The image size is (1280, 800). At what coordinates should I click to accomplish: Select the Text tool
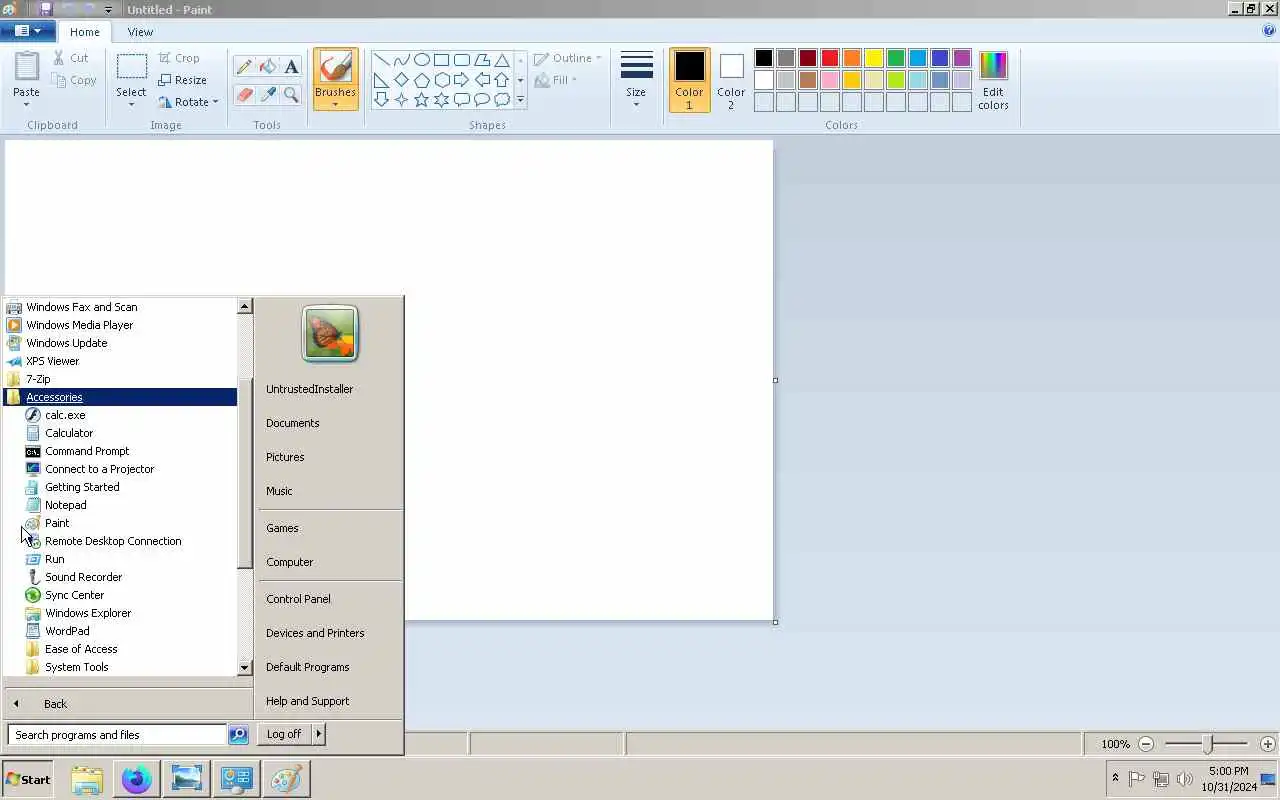click(291, 67)
